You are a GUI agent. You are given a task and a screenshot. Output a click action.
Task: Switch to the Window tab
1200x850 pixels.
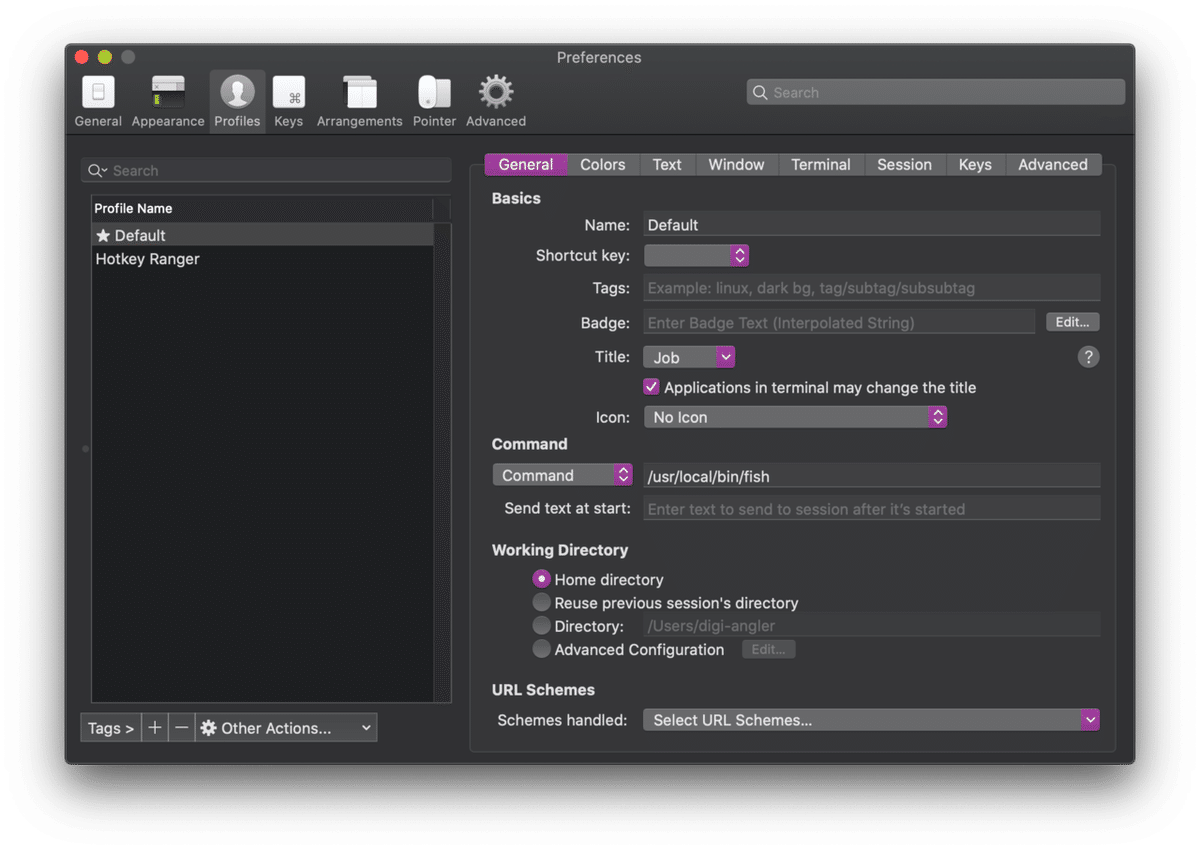[x=736, y=165]
